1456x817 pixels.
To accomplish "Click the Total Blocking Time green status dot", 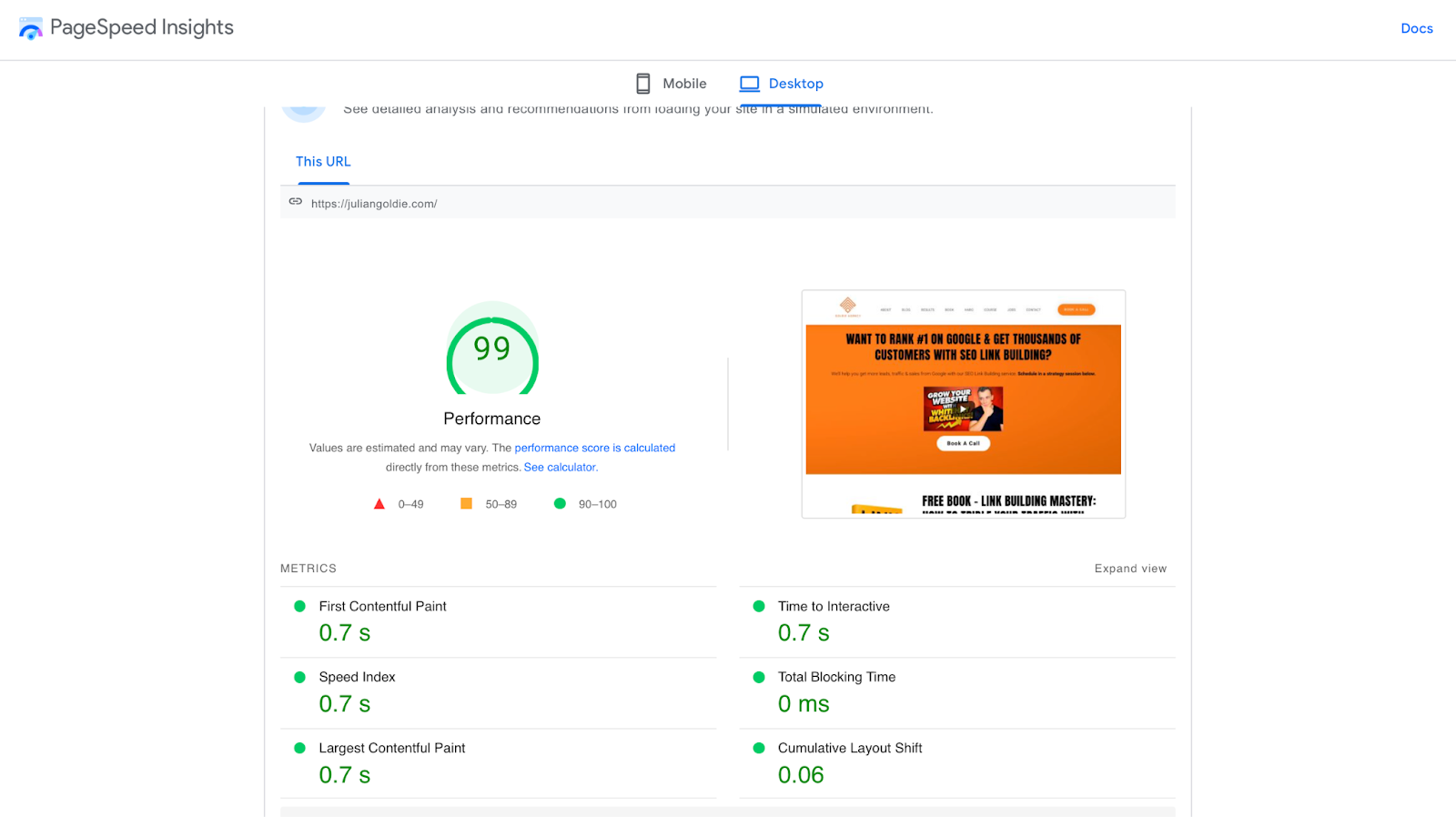I will click(759, 677).
